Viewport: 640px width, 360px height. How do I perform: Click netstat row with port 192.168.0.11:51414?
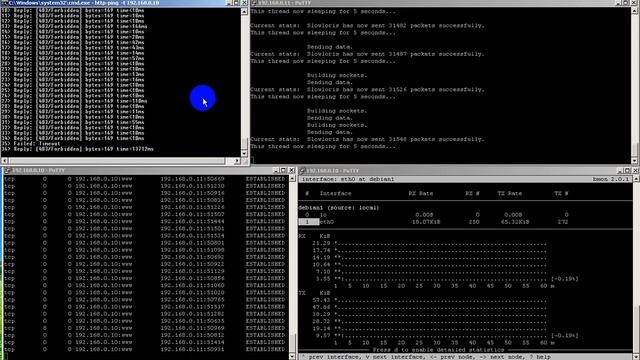pos(144,342)
